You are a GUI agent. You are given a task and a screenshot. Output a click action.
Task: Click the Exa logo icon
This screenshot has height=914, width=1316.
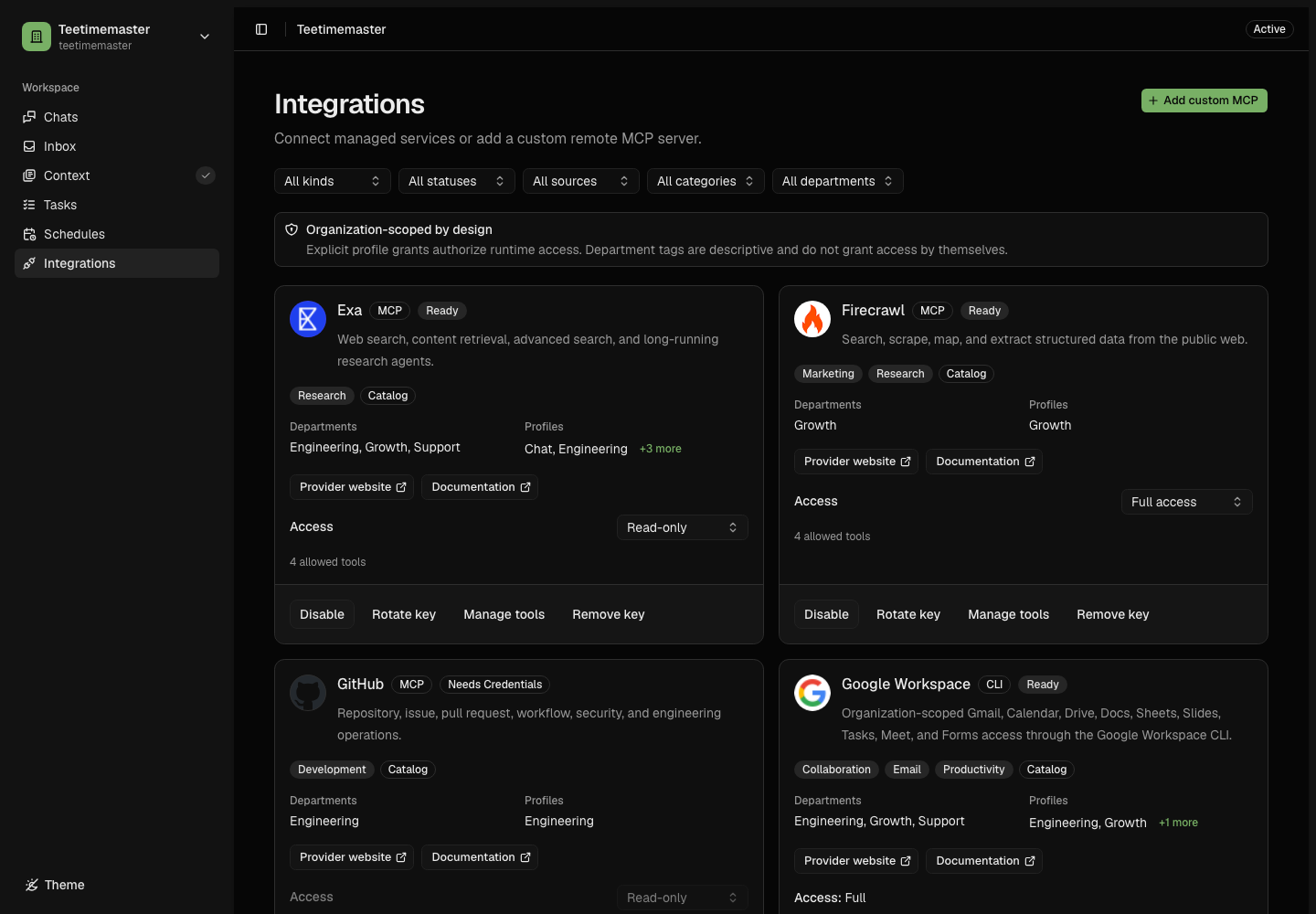pos(308,319)
